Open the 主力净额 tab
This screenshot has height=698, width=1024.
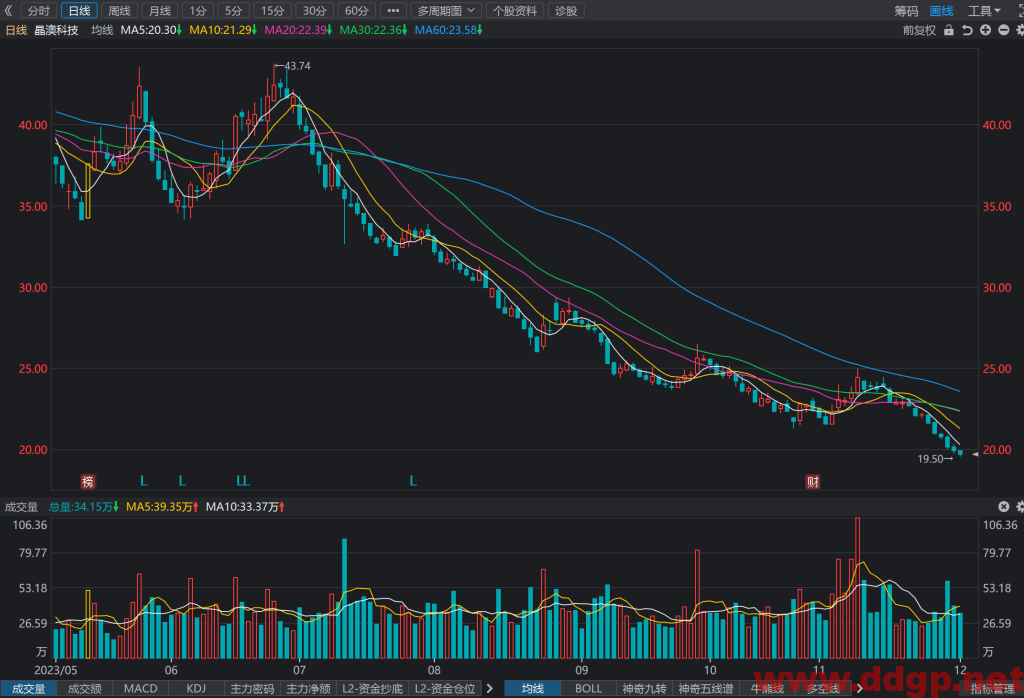click(x=308, y=688)
